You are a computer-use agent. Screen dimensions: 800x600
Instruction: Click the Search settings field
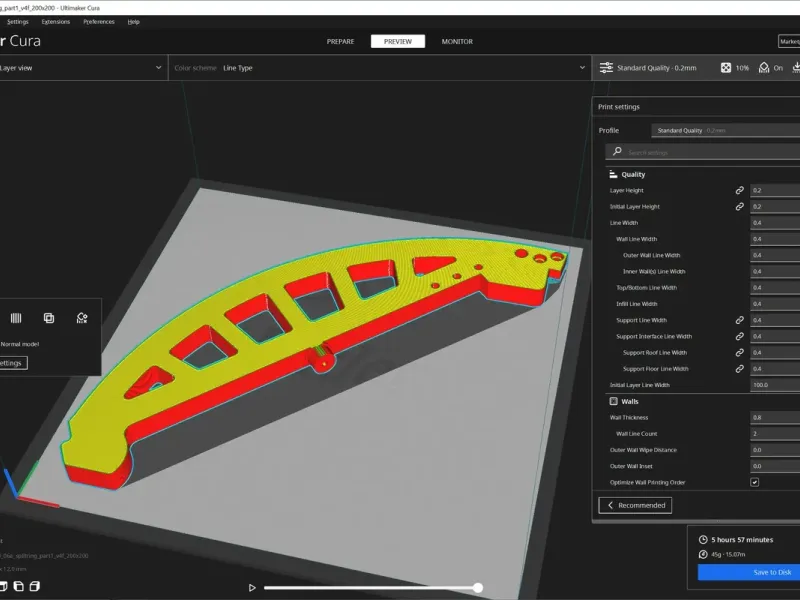point(703,152)
